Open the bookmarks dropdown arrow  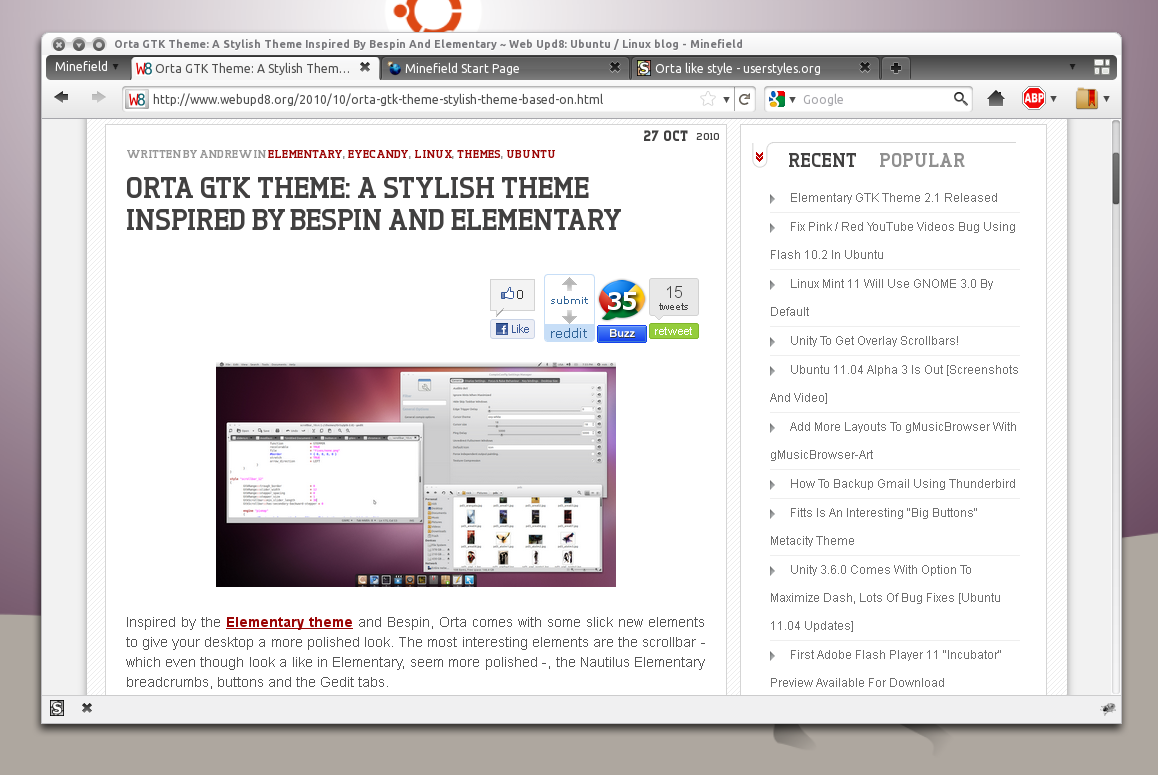point(1106,98)
